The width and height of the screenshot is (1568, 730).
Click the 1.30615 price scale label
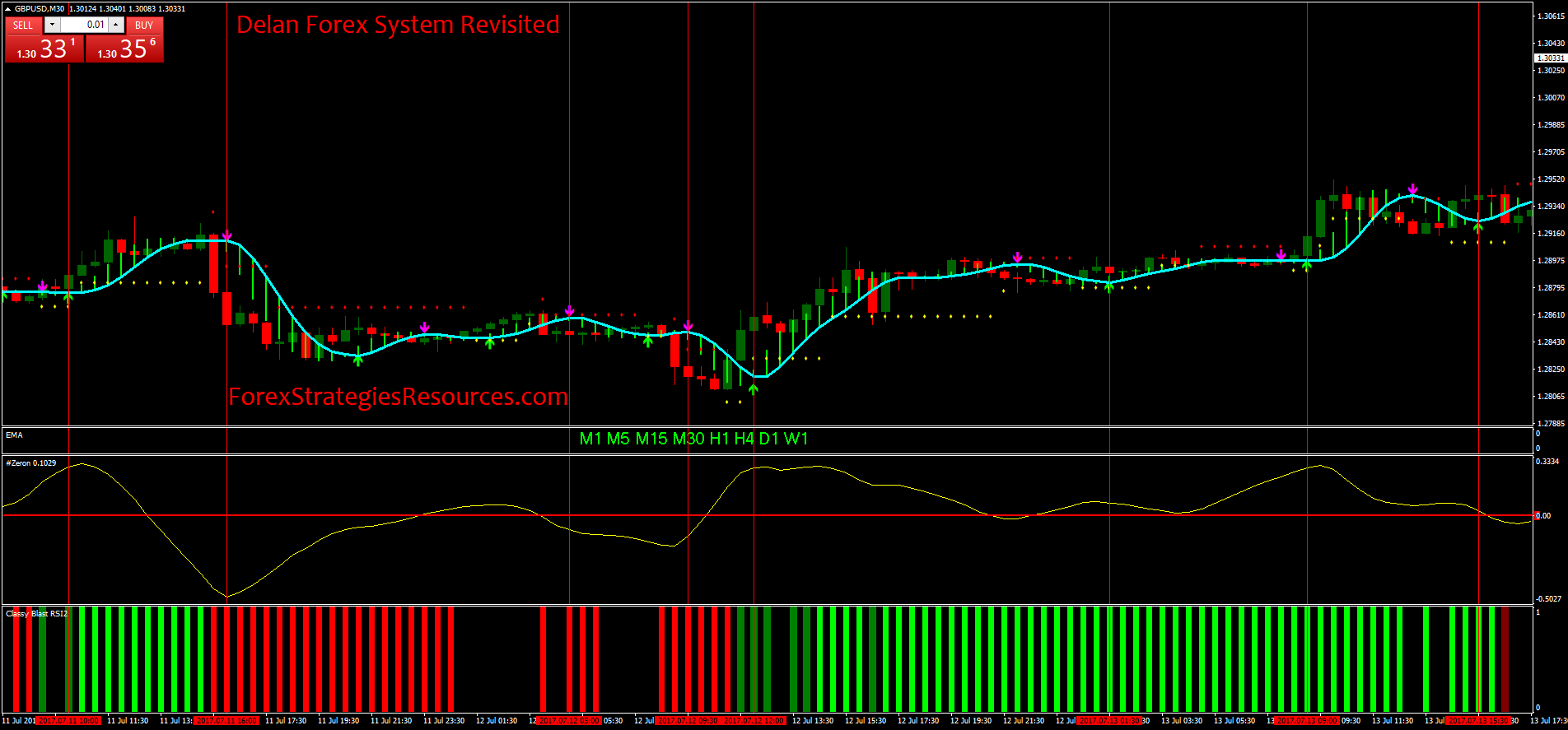tap(1551, 16)
